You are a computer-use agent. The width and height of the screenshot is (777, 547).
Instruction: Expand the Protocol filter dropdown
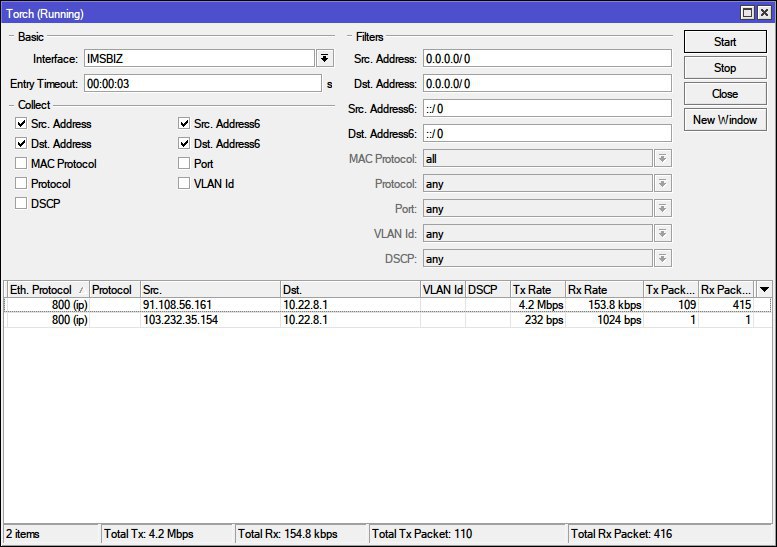pos(662,184)
